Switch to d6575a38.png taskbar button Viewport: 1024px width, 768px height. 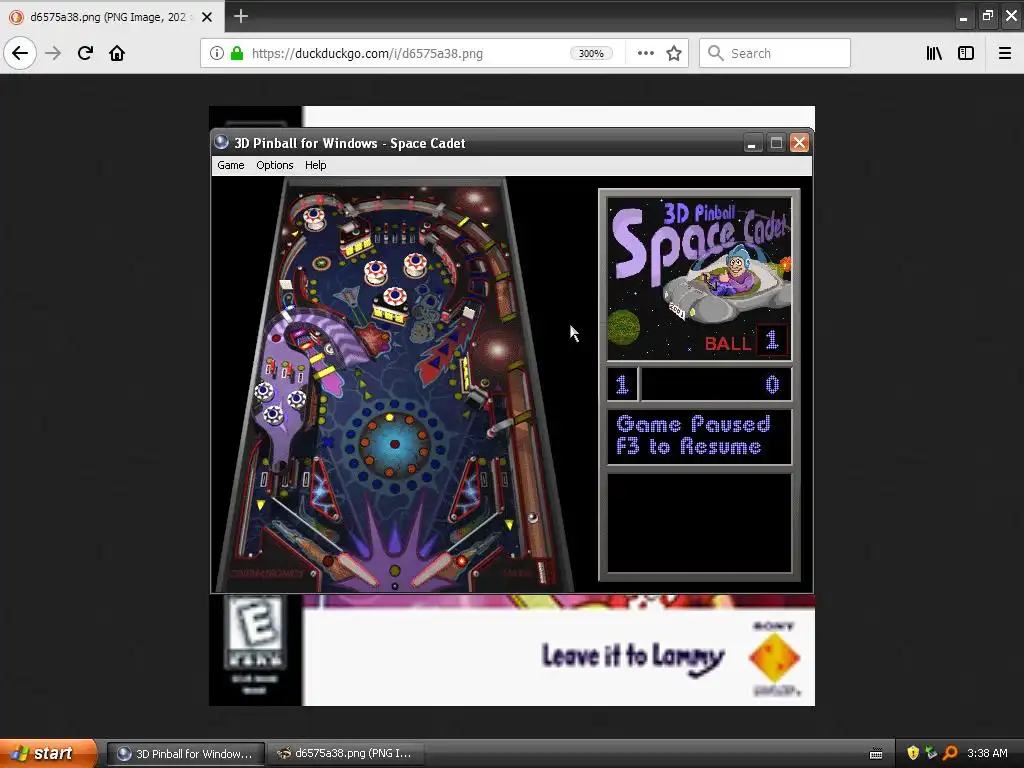pyautogui.click(x=345, y=754)
